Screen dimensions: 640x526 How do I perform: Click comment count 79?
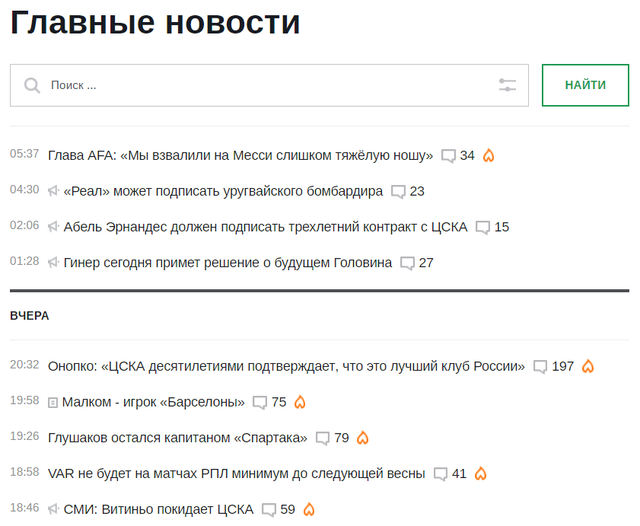tap(342, 438)
